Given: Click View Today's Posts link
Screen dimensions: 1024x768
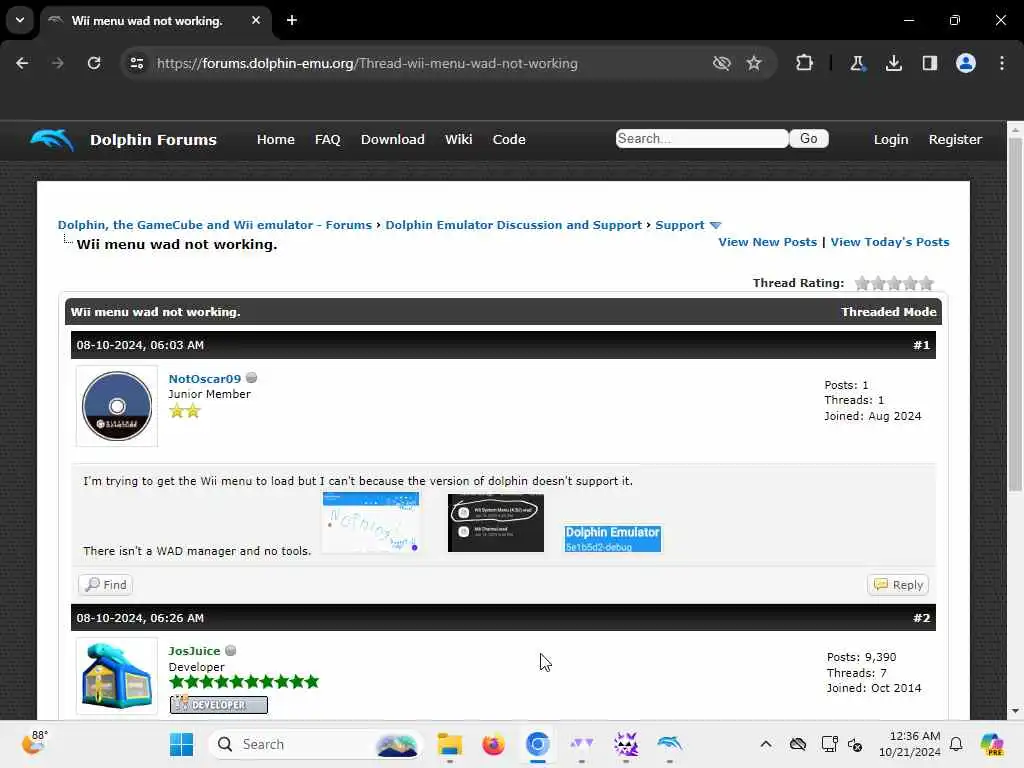Looking at the screenshot, I should 889,242.
